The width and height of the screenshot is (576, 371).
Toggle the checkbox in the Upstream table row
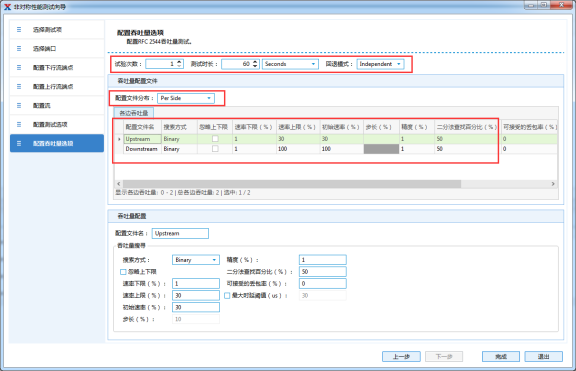pyautogui.click(x=215, y=139)
